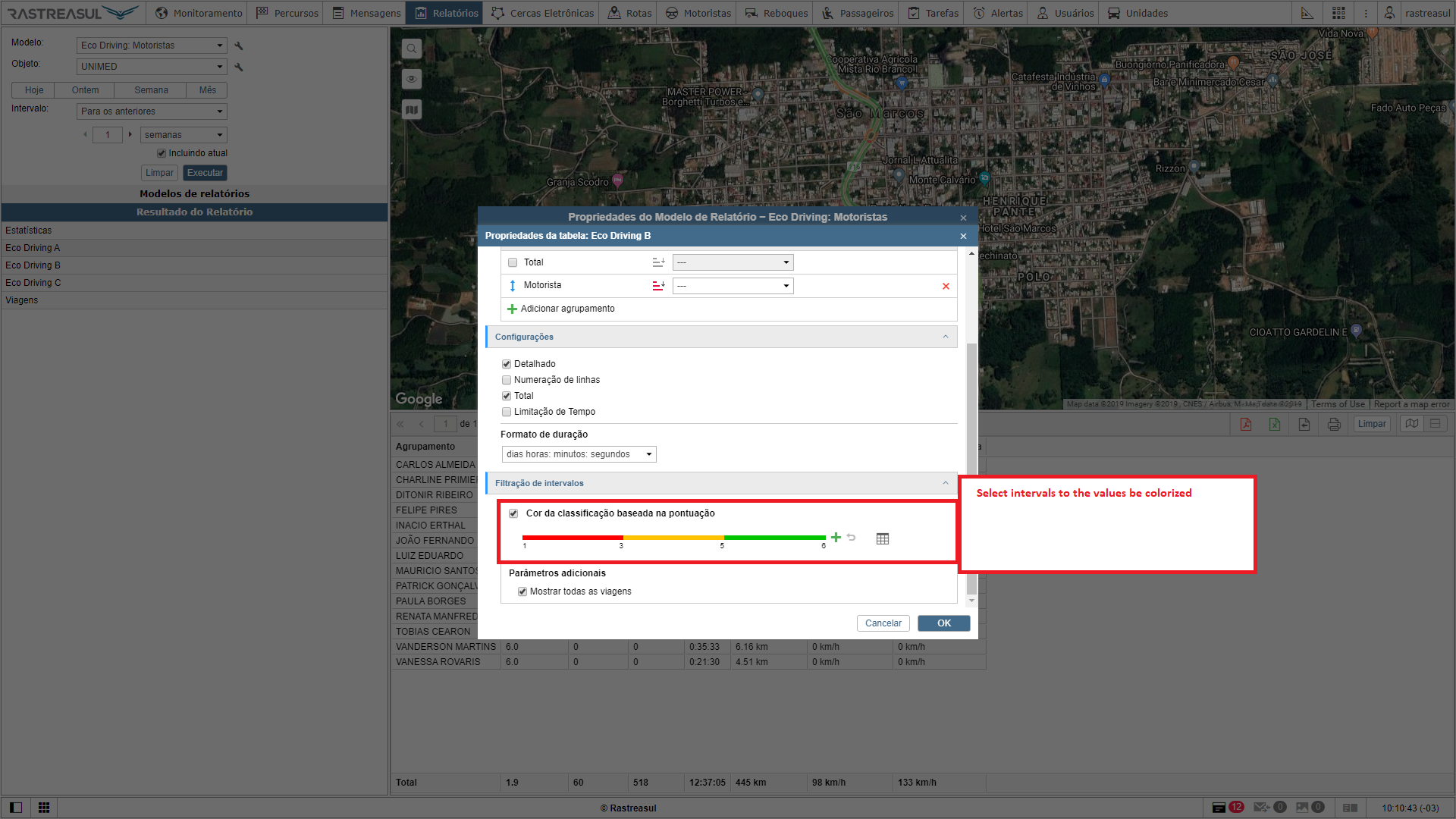This screenshot has width=1456, height=819.
Task: Open the Formato de duração dropdown
Action: pyautogui.click(x=579, y=454)
